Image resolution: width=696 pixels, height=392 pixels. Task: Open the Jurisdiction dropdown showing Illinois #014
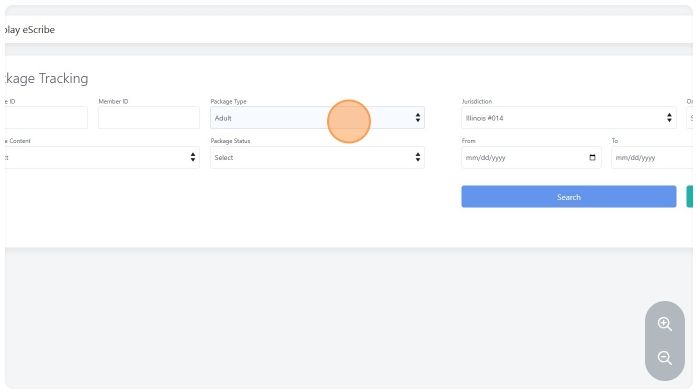tap(569, 118)
